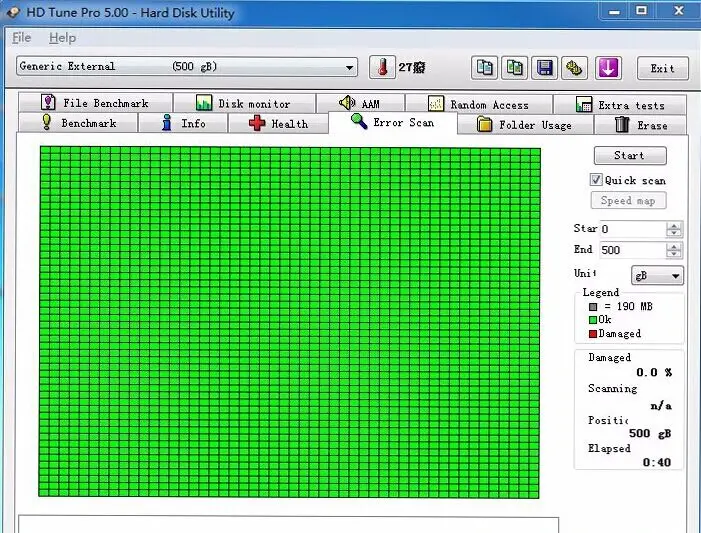Copy screenshot to clipboard icon
This screenshot has width=701, height=533.
(x=514, y=68)
